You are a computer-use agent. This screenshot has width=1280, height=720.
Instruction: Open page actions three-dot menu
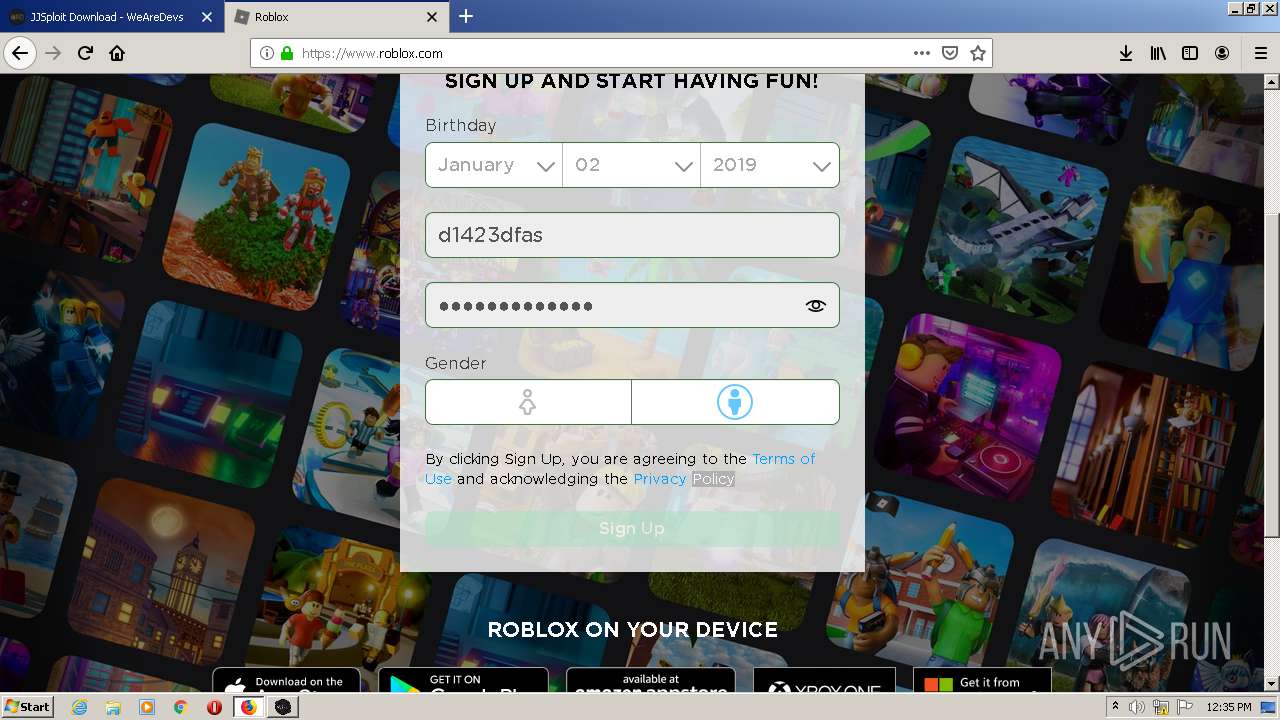pos(922,53)
